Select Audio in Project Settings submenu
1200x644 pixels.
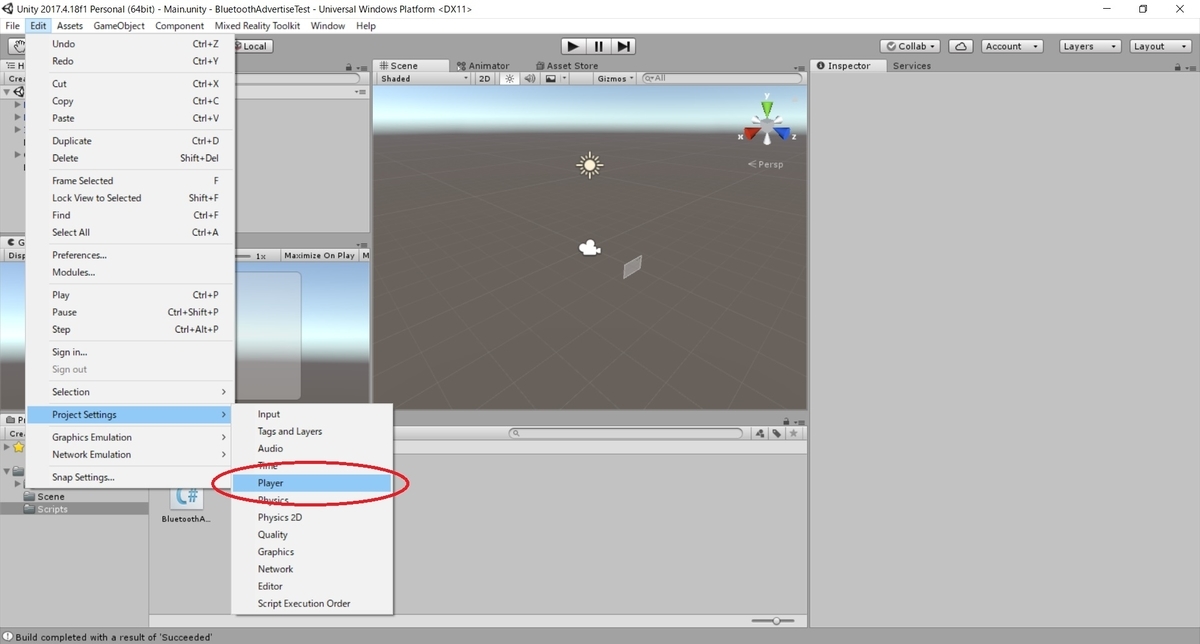point(312,448)
